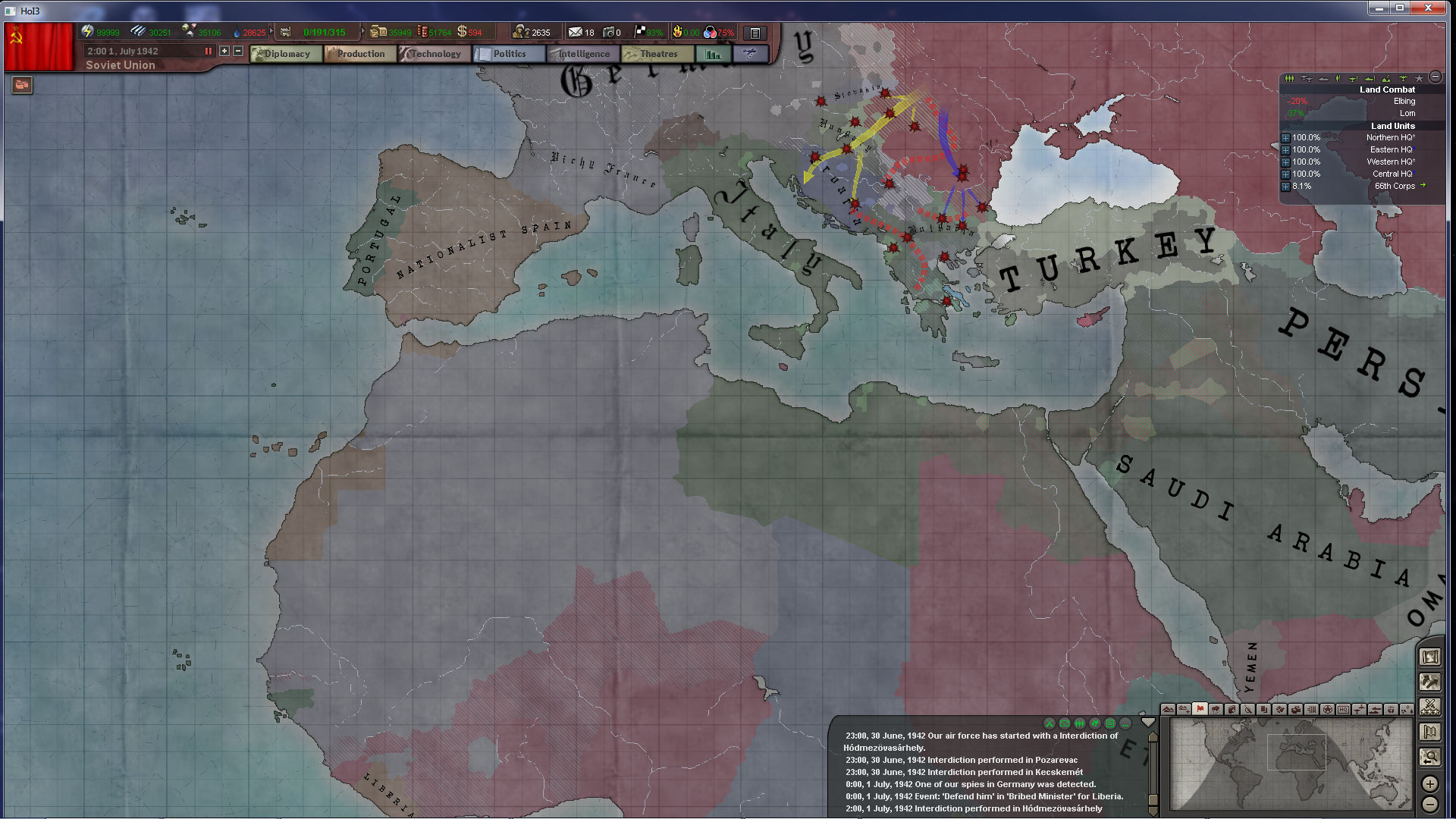Viewport: 1456px width, 819px height.
Task: Select the HQ map mode icon
Action: (x=1343, y=710)
